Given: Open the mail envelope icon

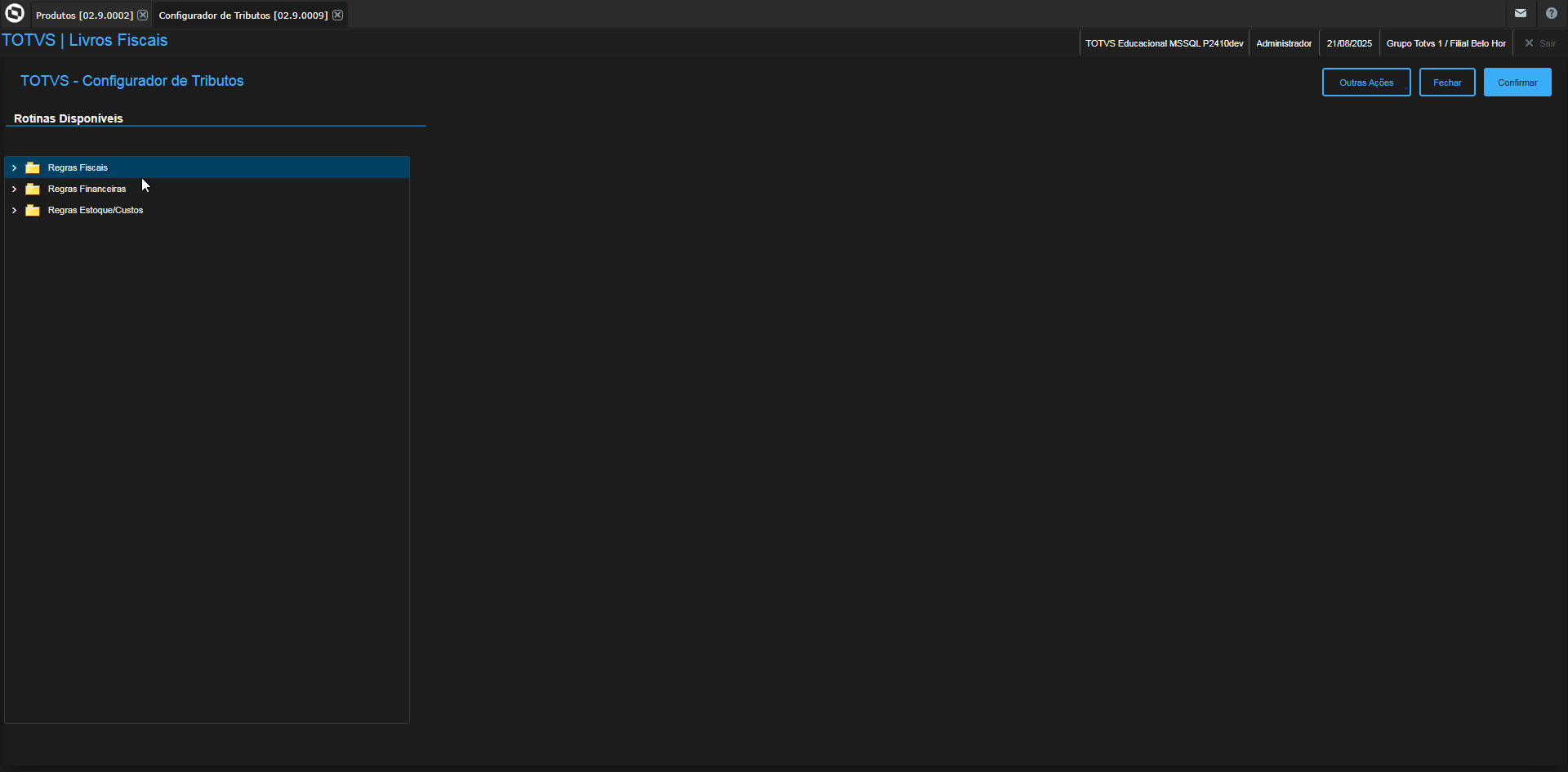Looking at the screenshot, I should point(1520,13).
